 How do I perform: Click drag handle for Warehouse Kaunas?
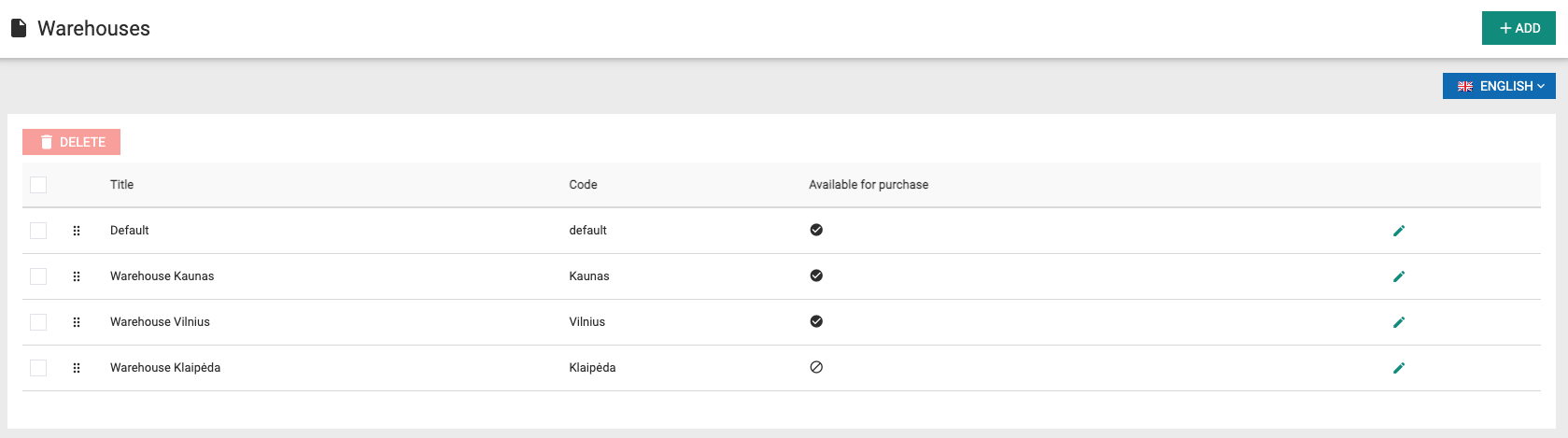point(77,276)
